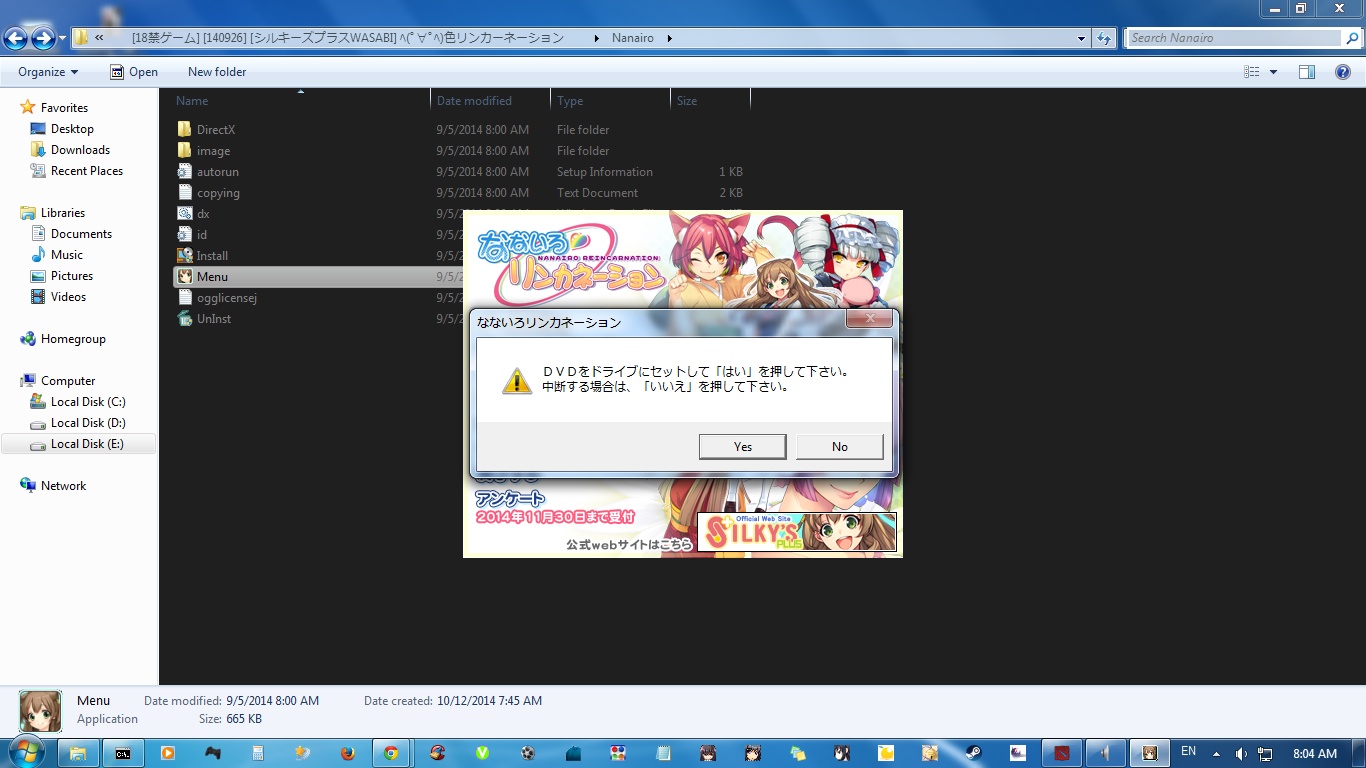Click No to cancel the DVD prompt

tap(839, 447)
